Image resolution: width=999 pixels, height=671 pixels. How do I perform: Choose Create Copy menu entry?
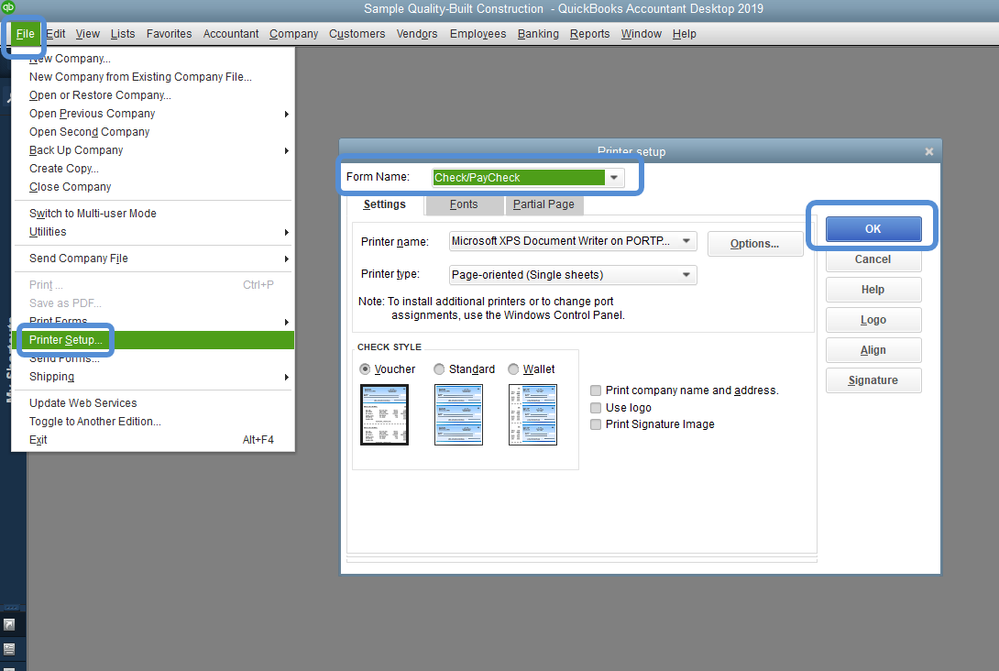click(x=153, y=168)
